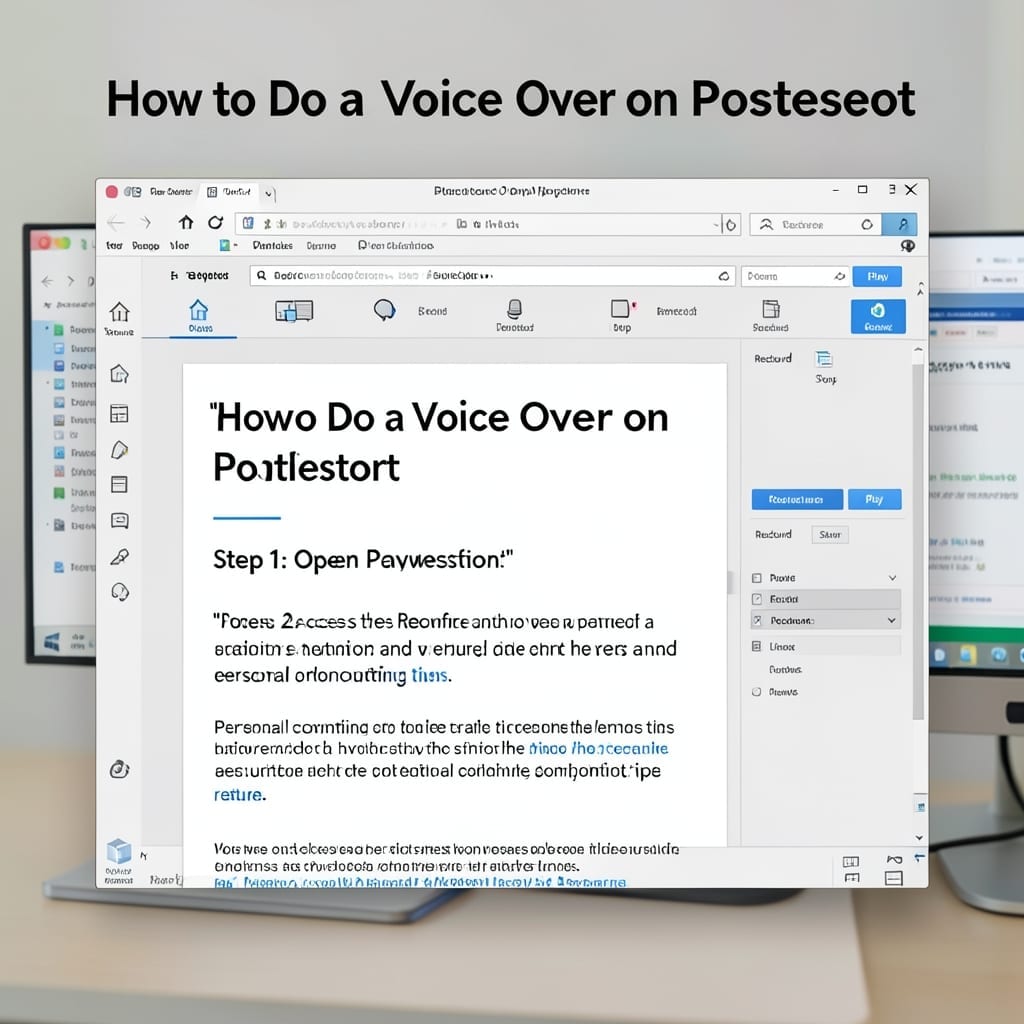Click the blue house icon in the ribbon
Screen dimensions: 1024x1024
tap(199, 310)
